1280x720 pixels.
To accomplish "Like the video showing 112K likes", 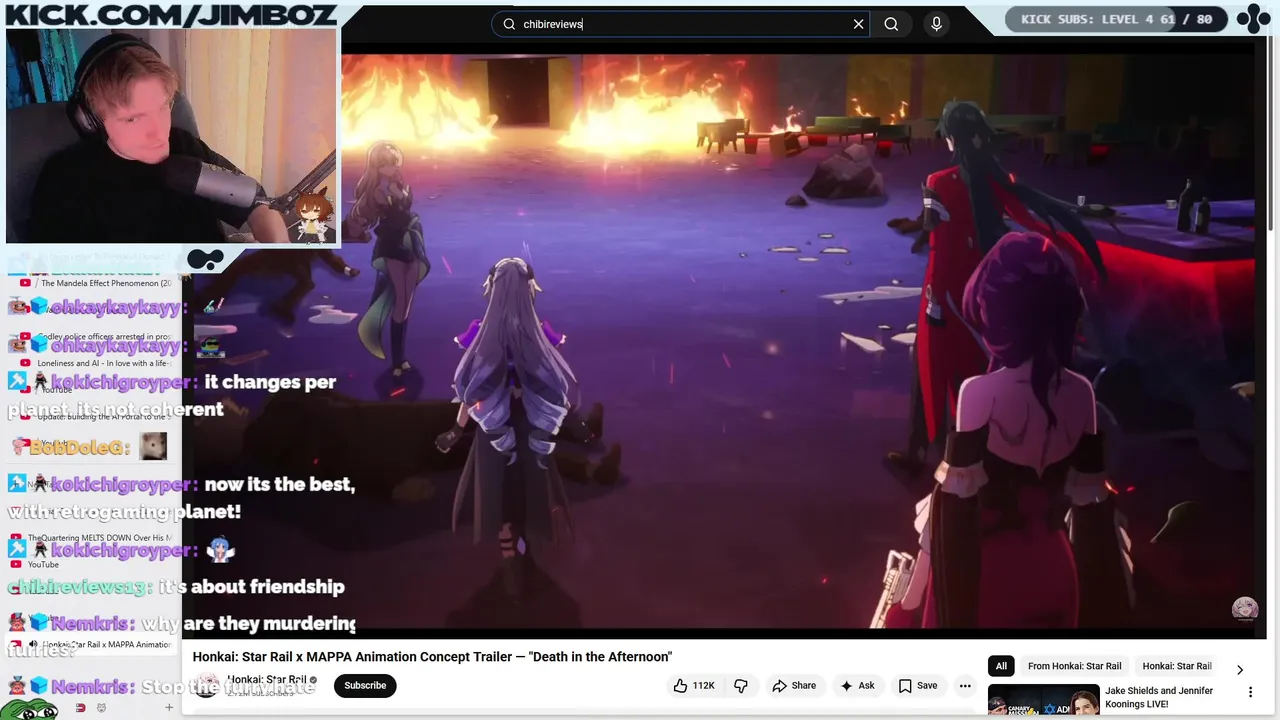I will 695,685.
